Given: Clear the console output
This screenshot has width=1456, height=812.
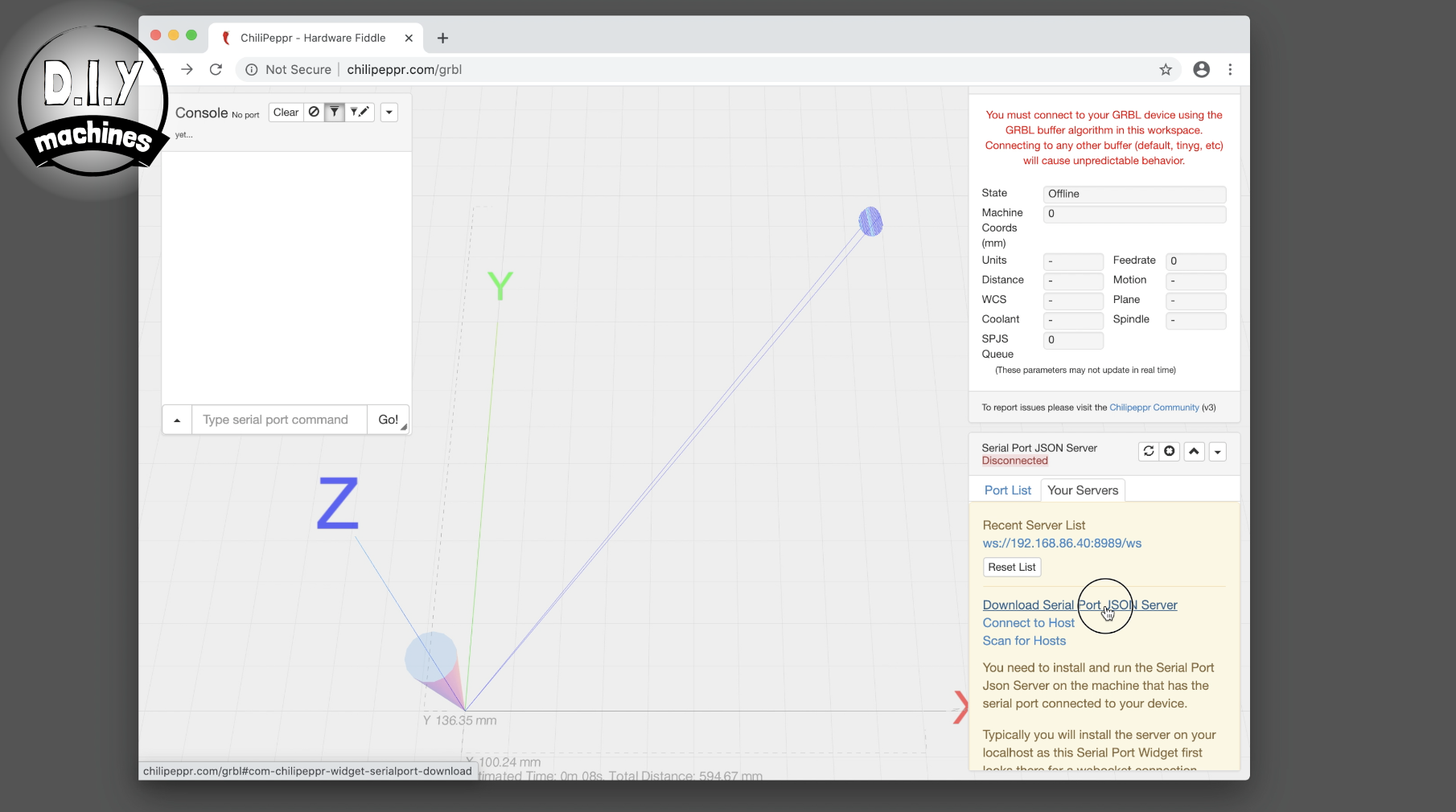Looking at the screenshot, I should [x=286, y=113].
